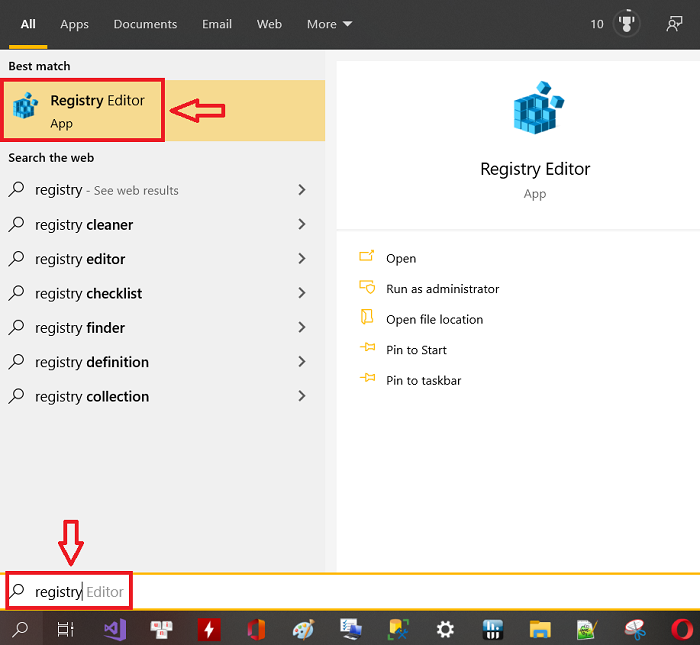
Task: Select 'registry - See web results' suggestion
Action: tap(162, 190)
